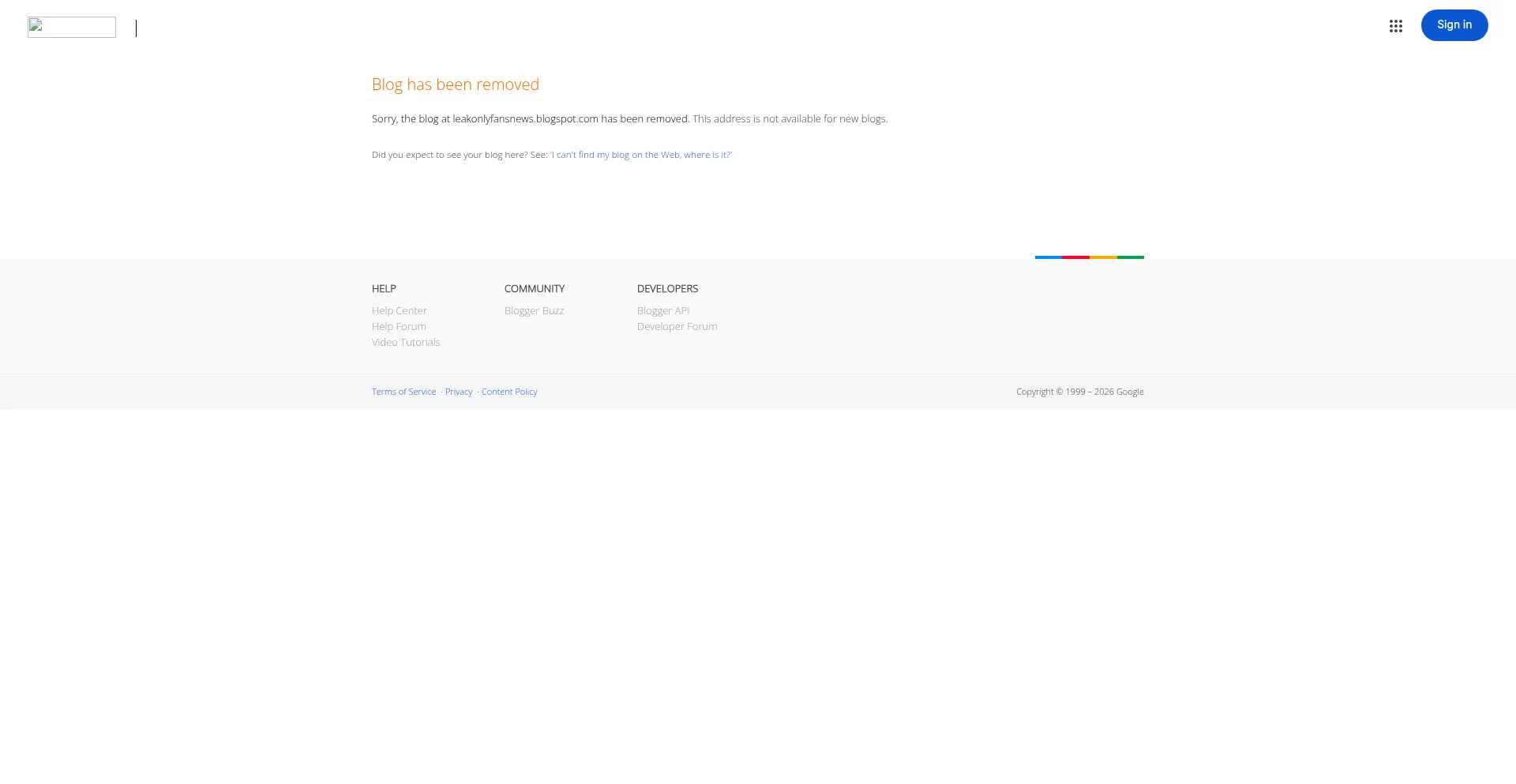This screenshot has height=784, width=1516.
Task: Open 'I can't find my blog' help link
Action: tap(641, 155)
